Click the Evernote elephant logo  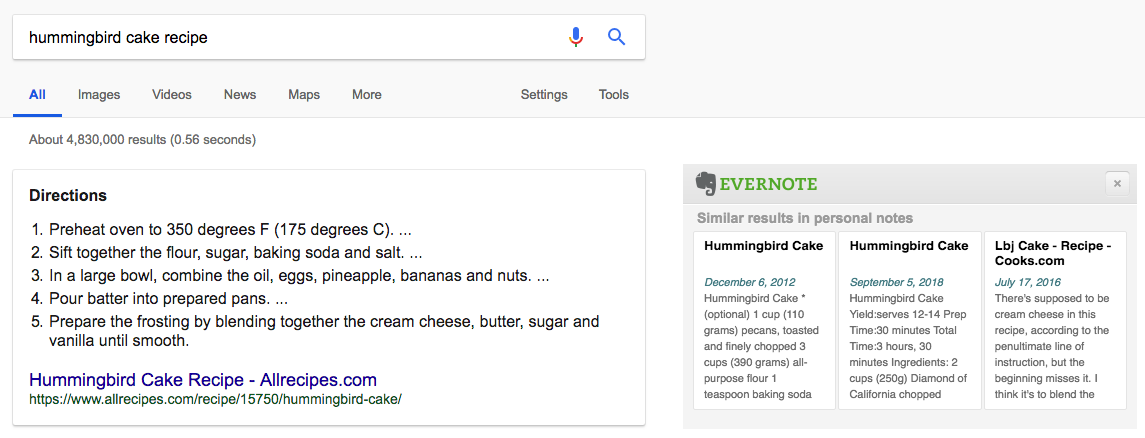point(706,183)
